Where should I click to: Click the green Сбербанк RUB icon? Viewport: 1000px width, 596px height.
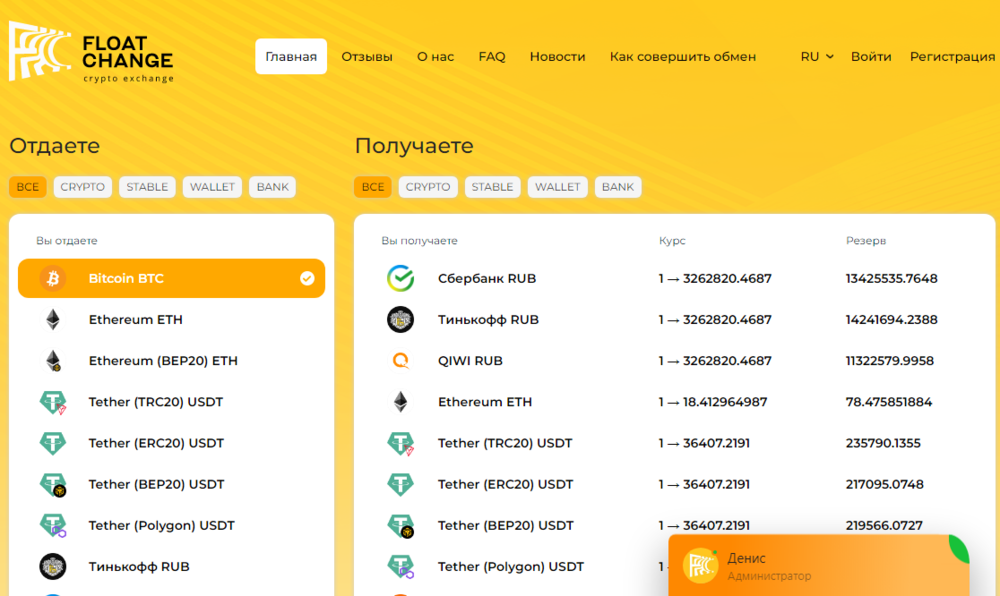(400, 278)
